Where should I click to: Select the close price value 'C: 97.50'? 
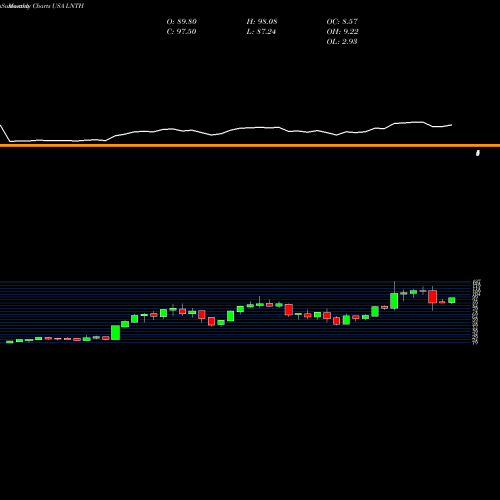click(181, 32)
